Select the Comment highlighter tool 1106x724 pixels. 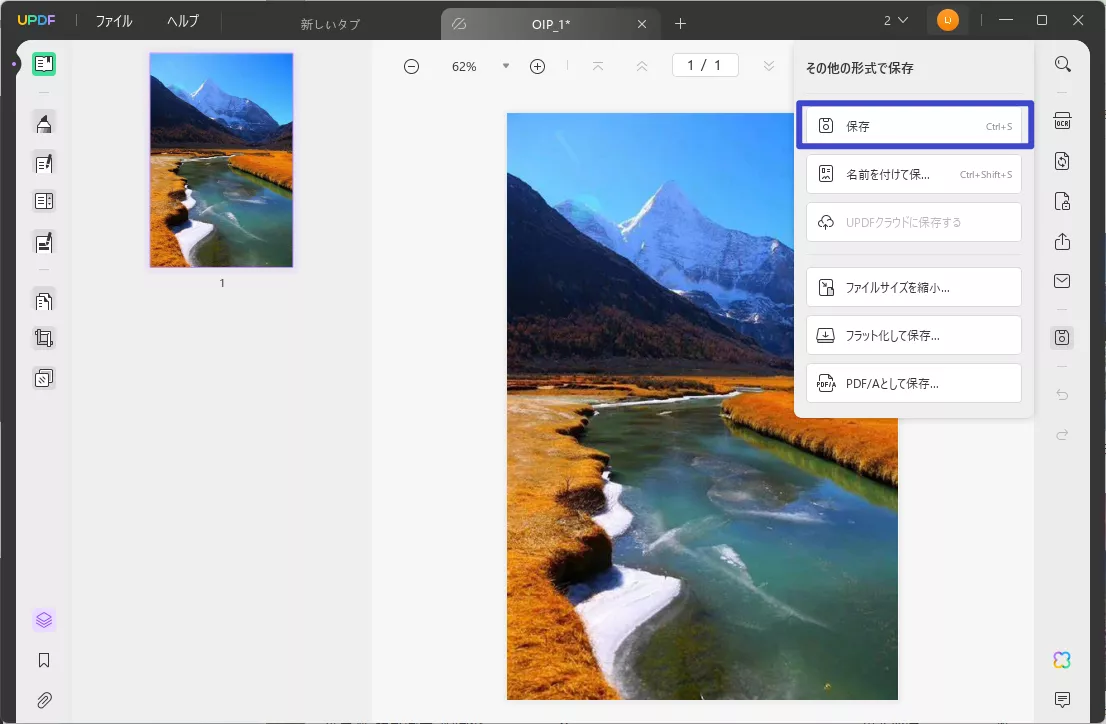44,123
